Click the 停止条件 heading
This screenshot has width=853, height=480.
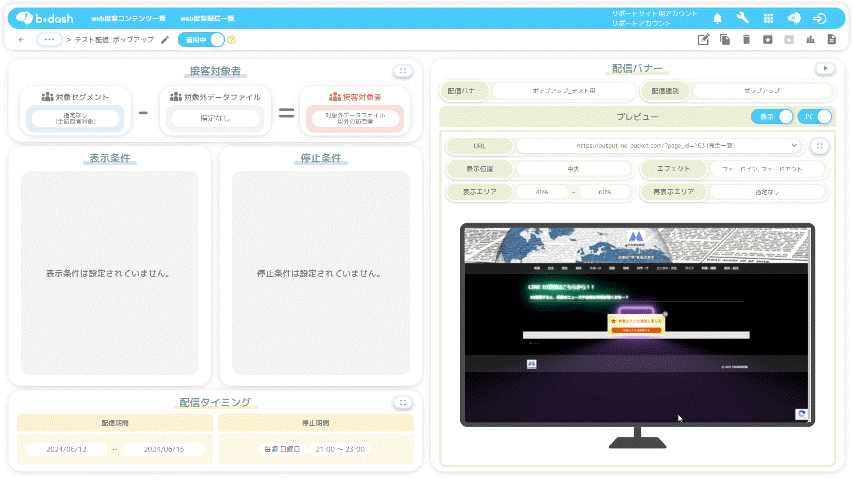click(321, 158)
